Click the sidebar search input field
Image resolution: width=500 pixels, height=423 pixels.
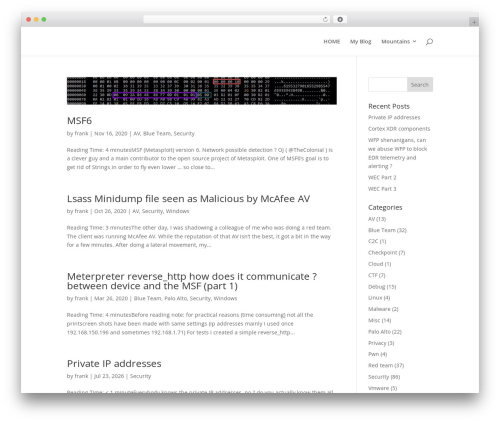point(388,85)
